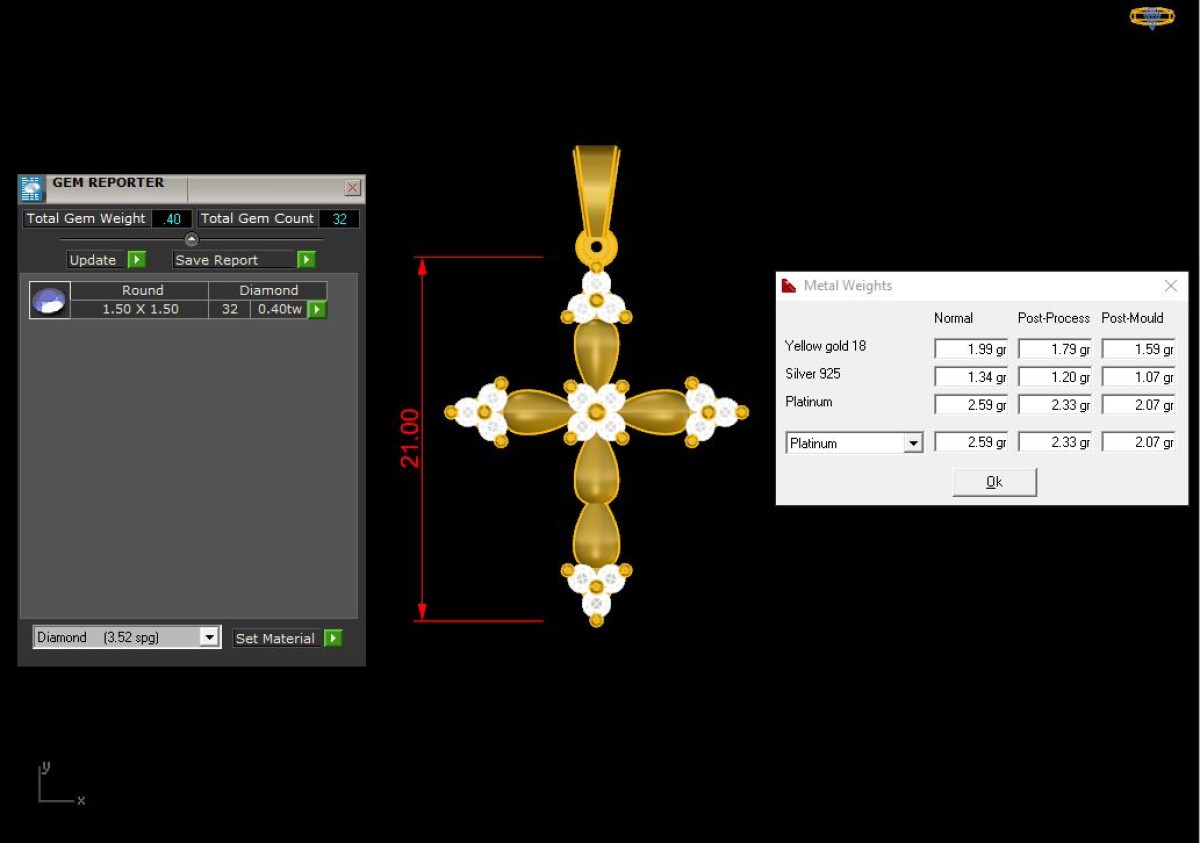Click the green arrow beside Set Material
Viewport: 1200px width, 843px height.
(333, 638)
